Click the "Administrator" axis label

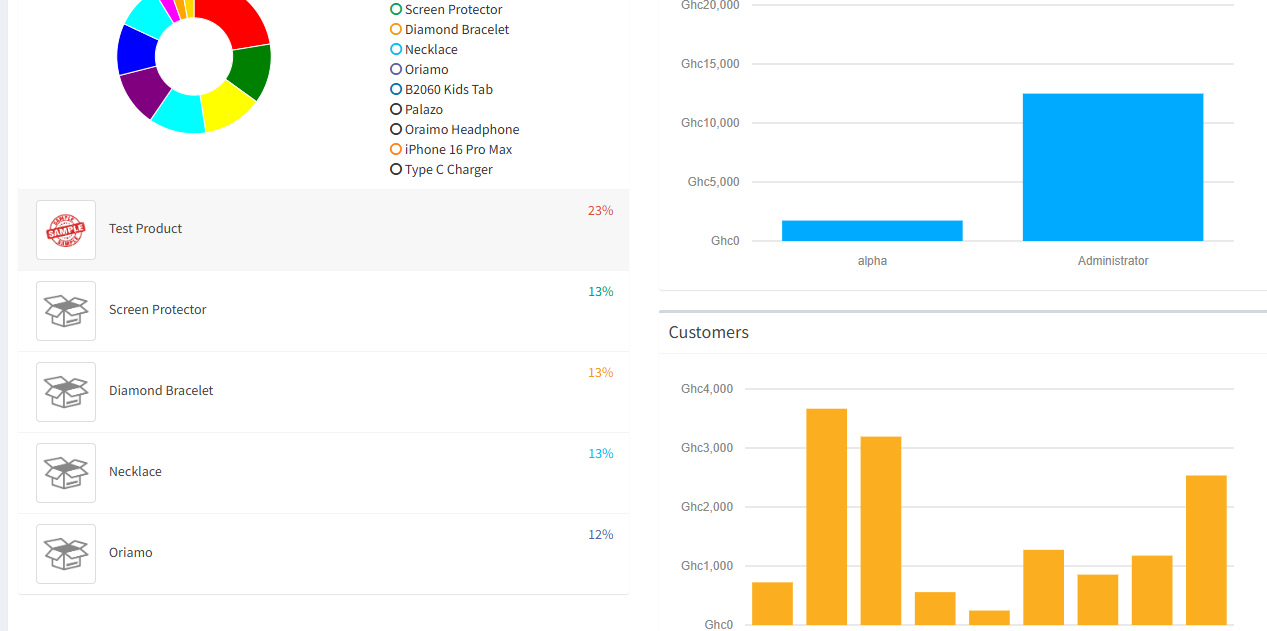click(x=1113, y=261)
